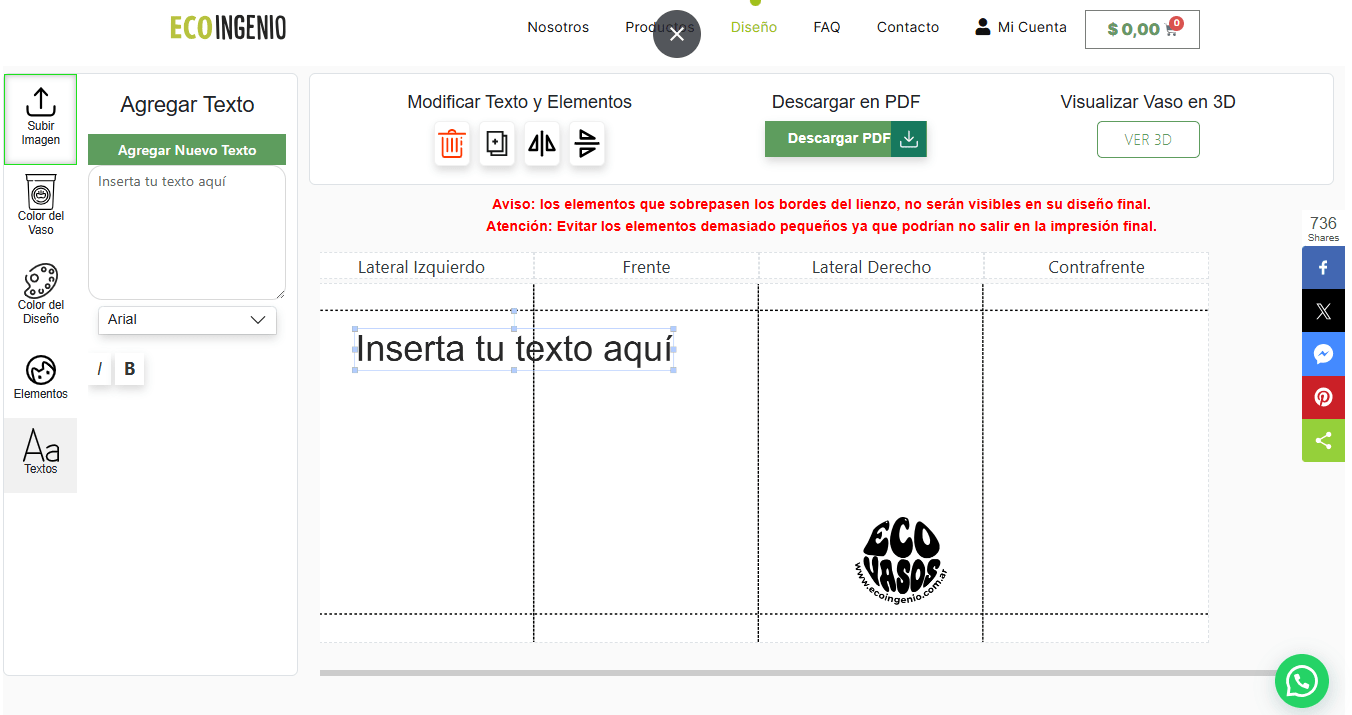
Task: Open the Mi Cuenta account menu
Action: coord(1021,27)
